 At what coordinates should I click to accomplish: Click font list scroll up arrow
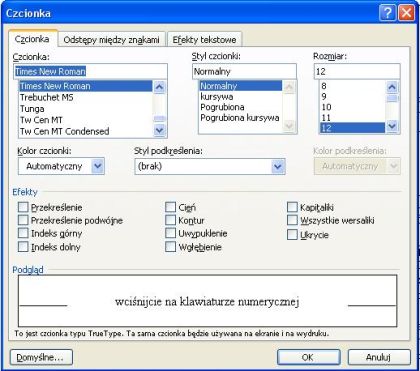click(159, 87)
